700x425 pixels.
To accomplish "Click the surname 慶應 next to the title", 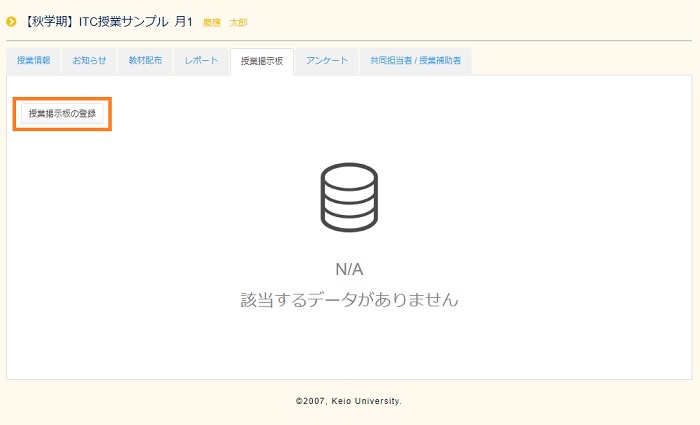I will [212, 22].
